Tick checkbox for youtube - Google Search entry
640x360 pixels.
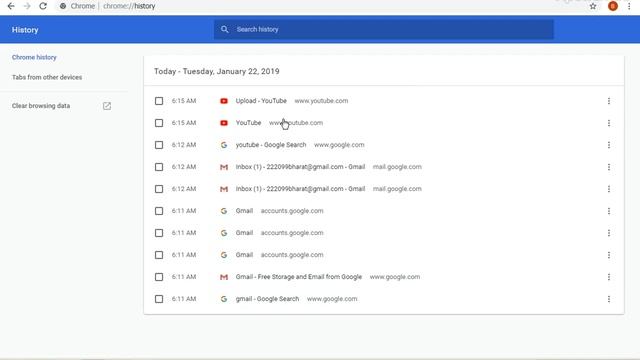pyautogui.click(x=159, y=145)
